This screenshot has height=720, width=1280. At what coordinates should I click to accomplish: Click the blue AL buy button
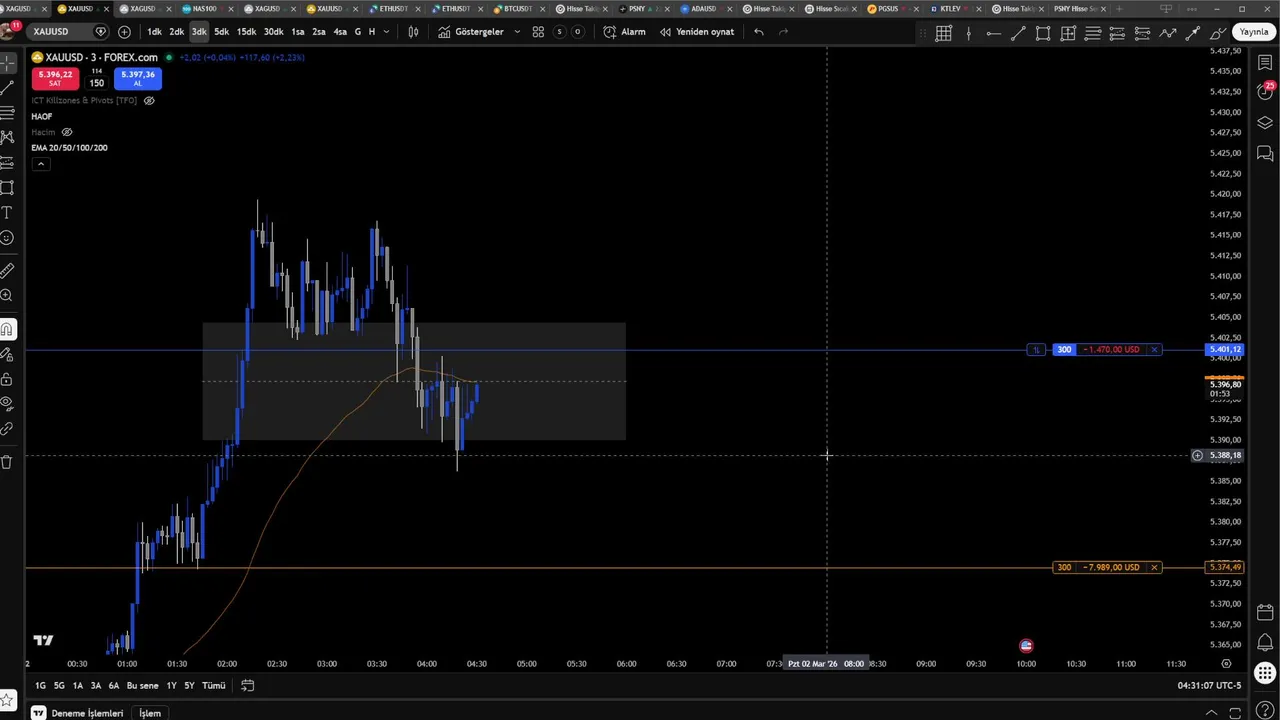138,78
